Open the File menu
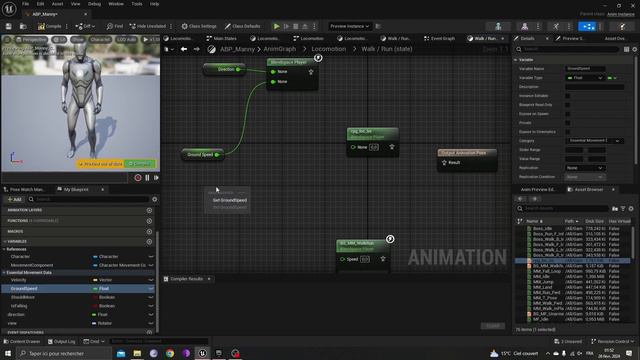 click(x=25, y=4)
